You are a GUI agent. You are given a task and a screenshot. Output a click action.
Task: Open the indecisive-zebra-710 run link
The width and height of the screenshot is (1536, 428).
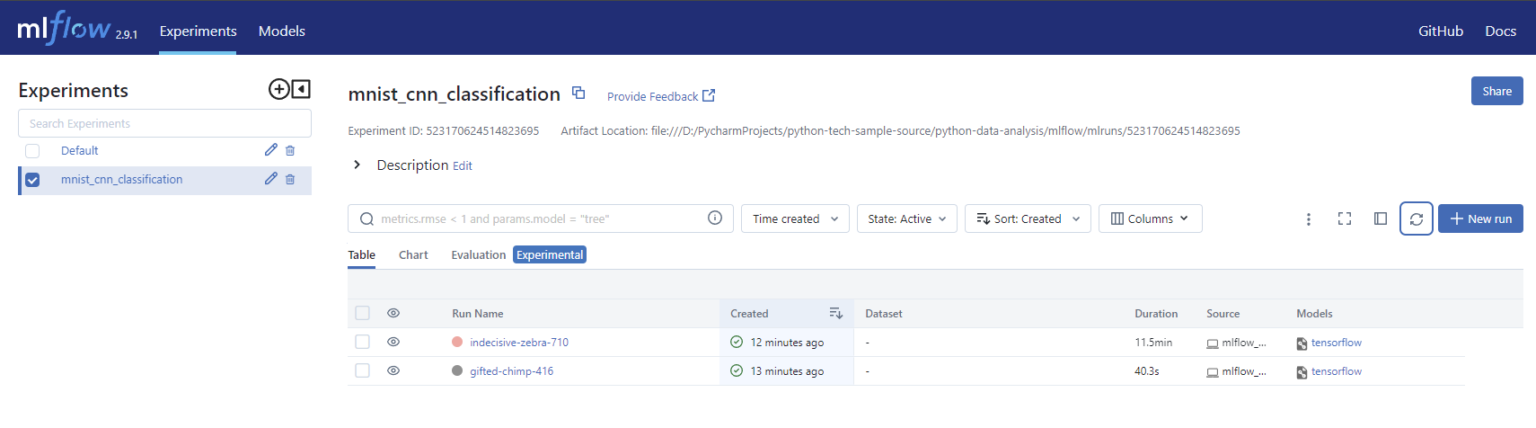click(x=519, y=342)
